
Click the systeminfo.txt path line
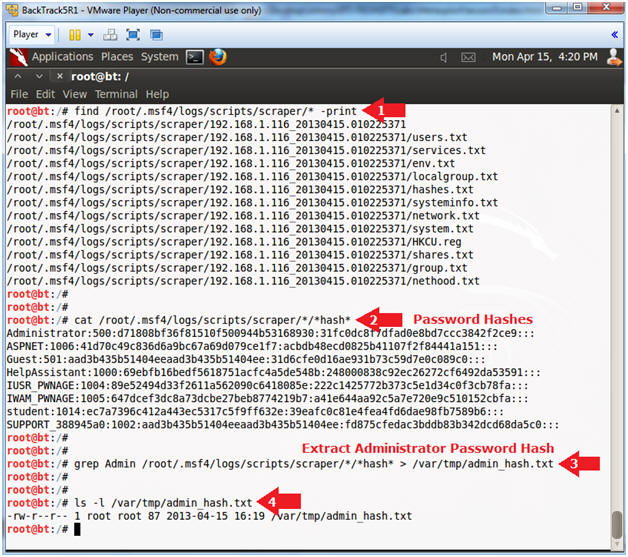click(x=252, y=203)
